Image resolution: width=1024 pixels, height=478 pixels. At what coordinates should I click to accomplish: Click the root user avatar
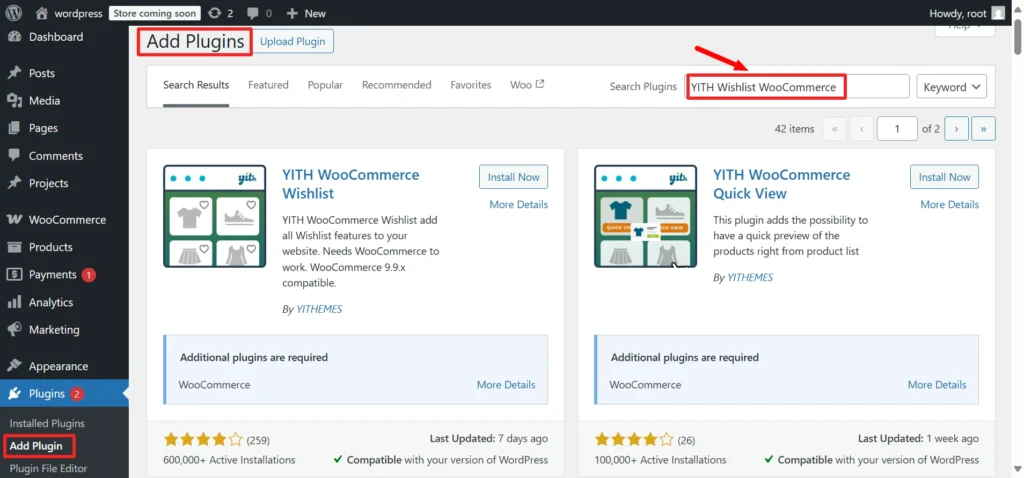click(x=997, y=13)
